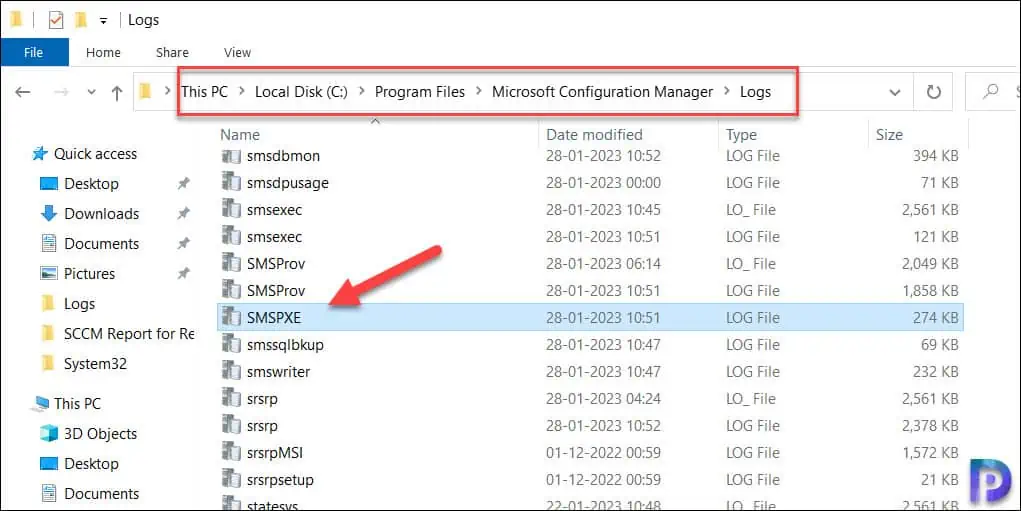Viewport: 1021px width, 511px height.
Task: Open Downloads under Quick access
Action: (x=102, y=214)
